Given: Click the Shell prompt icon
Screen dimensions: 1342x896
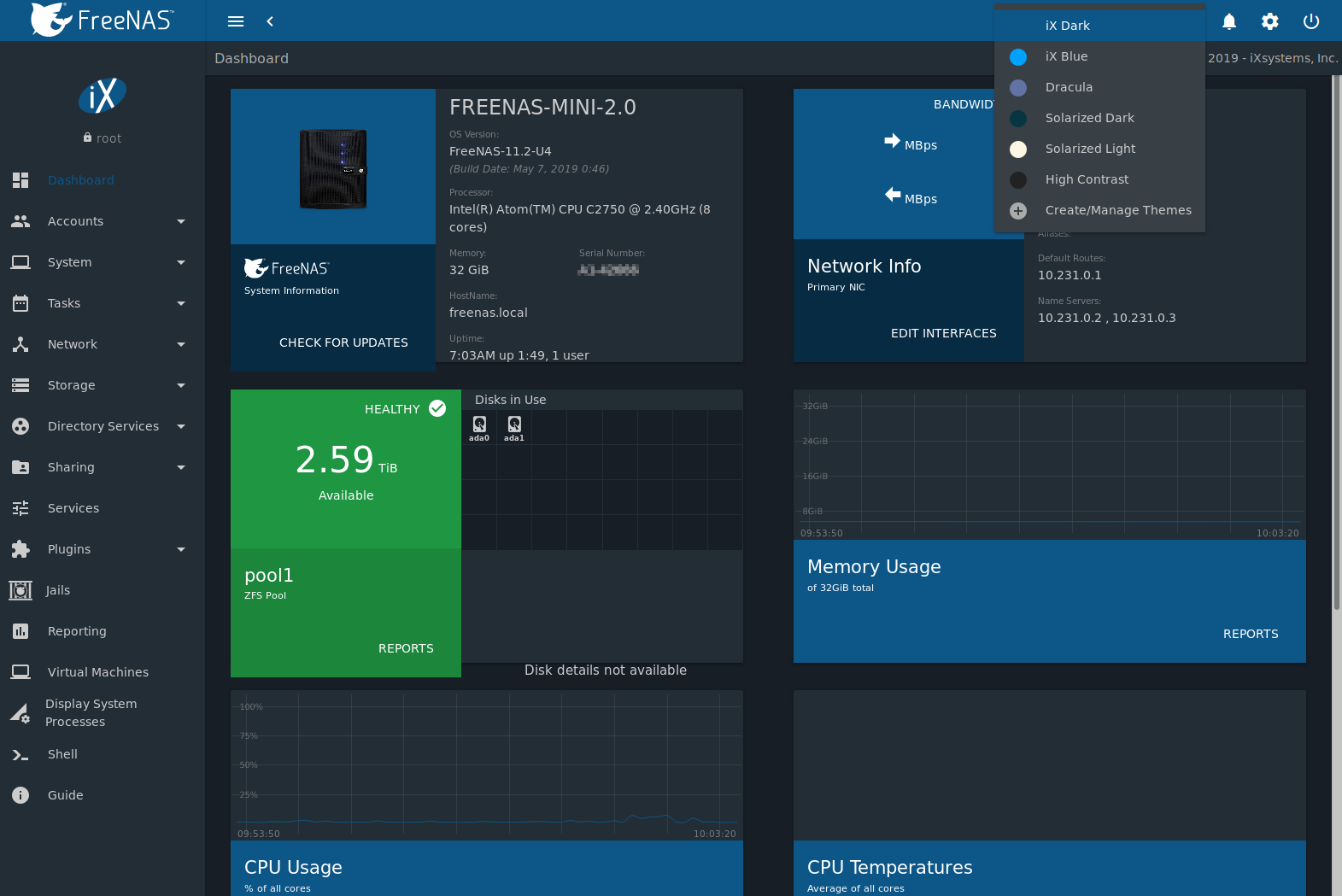Looking at the screenshot, I should pyautogui.click(x=21, y=754).
